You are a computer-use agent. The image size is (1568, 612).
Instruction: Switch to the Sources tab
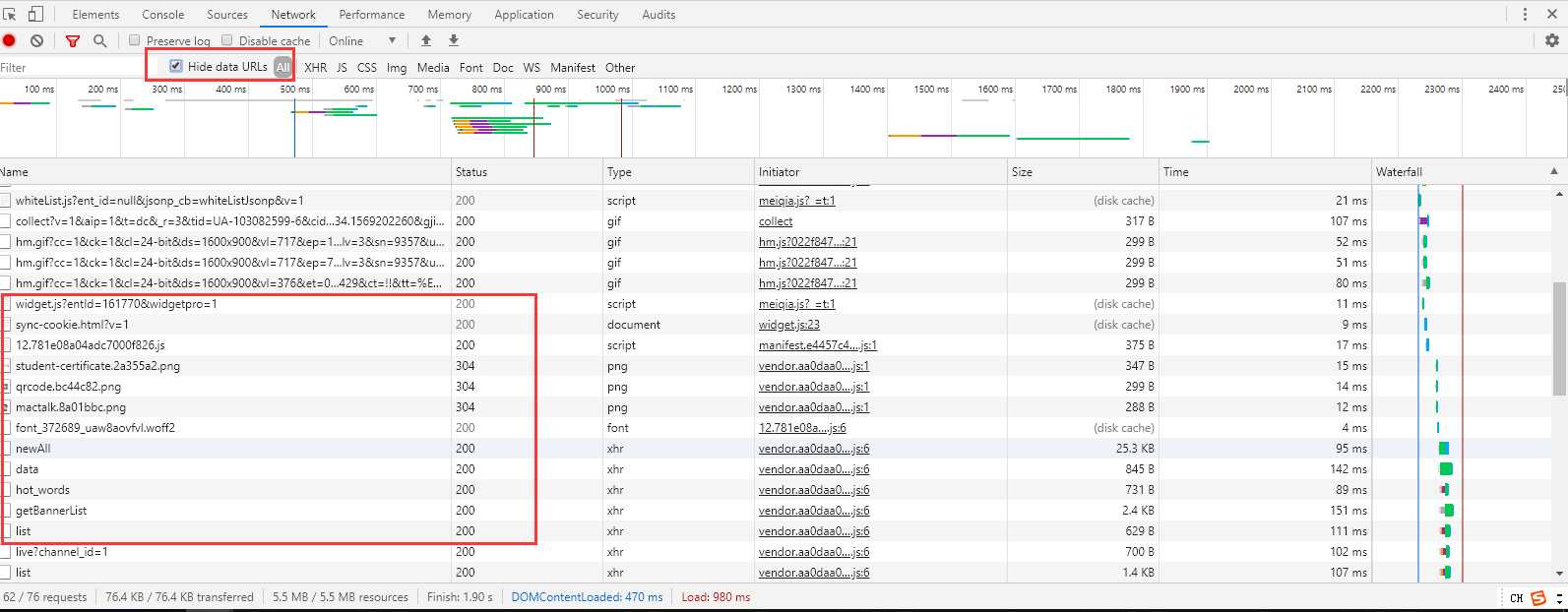coord(227,15)
